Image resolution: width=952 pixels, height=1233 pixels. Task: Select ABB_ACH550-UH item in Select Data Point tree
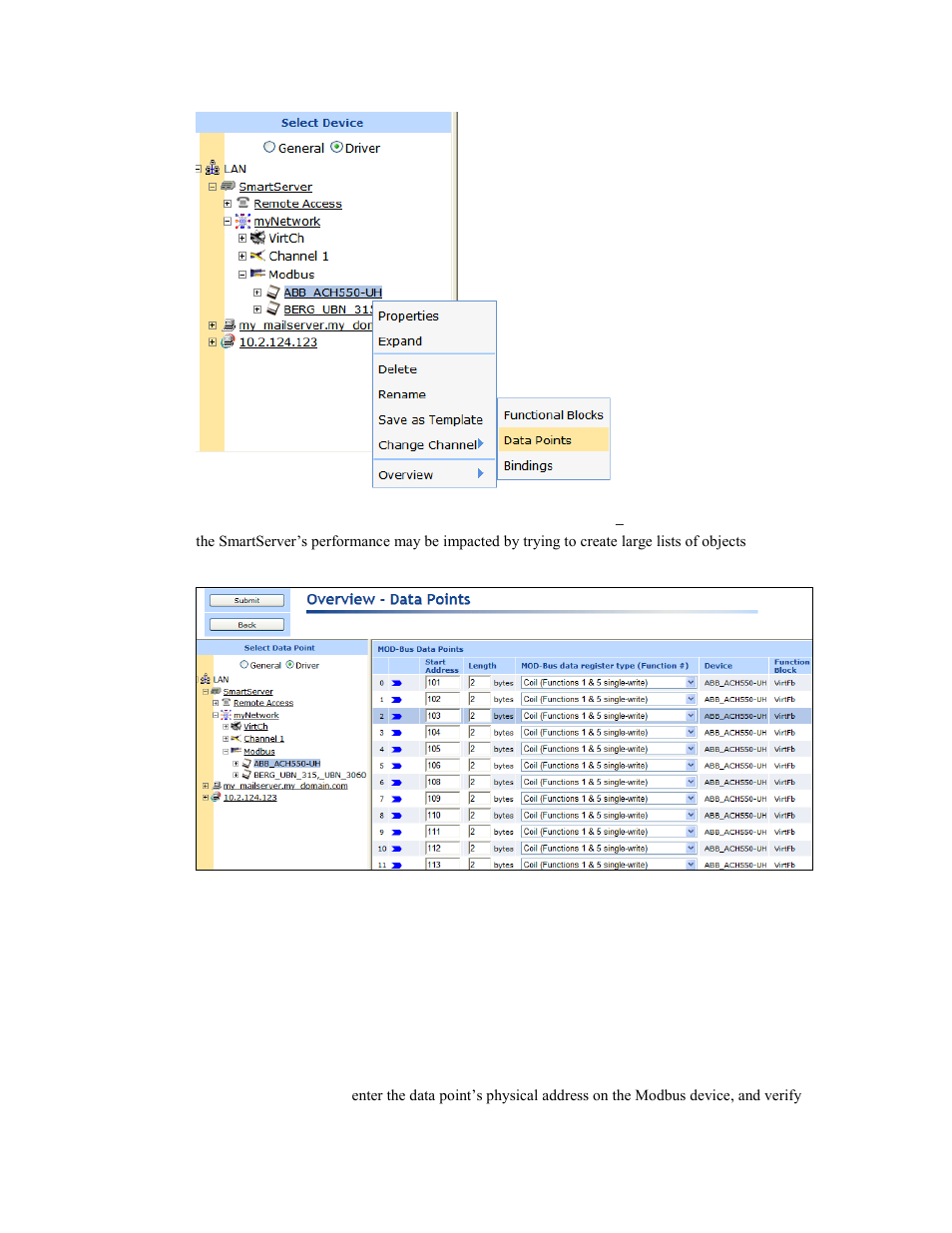(286, 764)
